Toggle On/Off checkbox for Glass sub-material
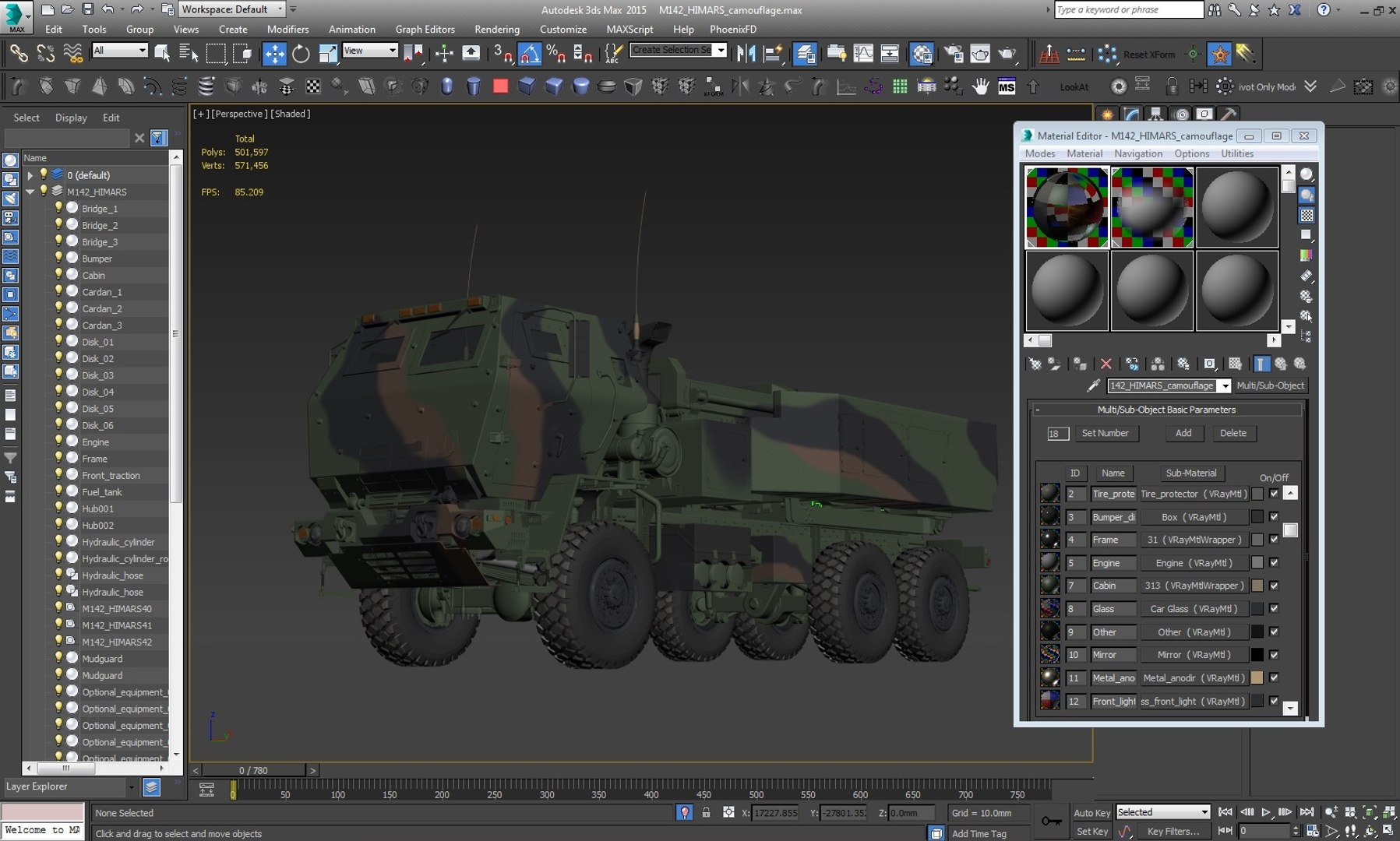Screen dimensions: 1400x841 click(x=1274, y=609)
